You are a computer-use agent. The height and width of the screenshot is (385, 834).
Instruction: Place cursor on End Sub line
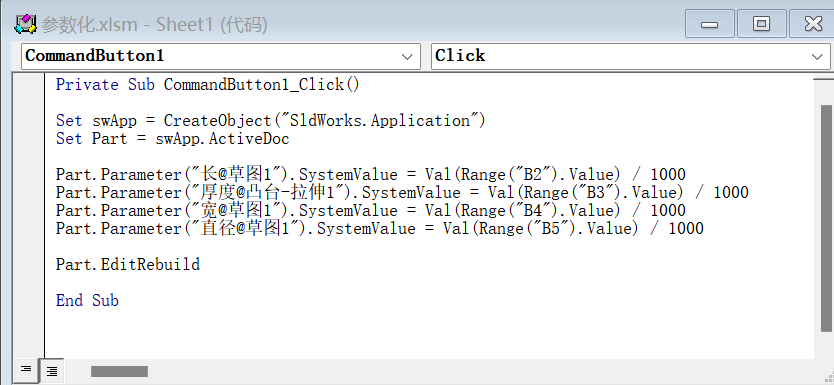click(87, 300)
